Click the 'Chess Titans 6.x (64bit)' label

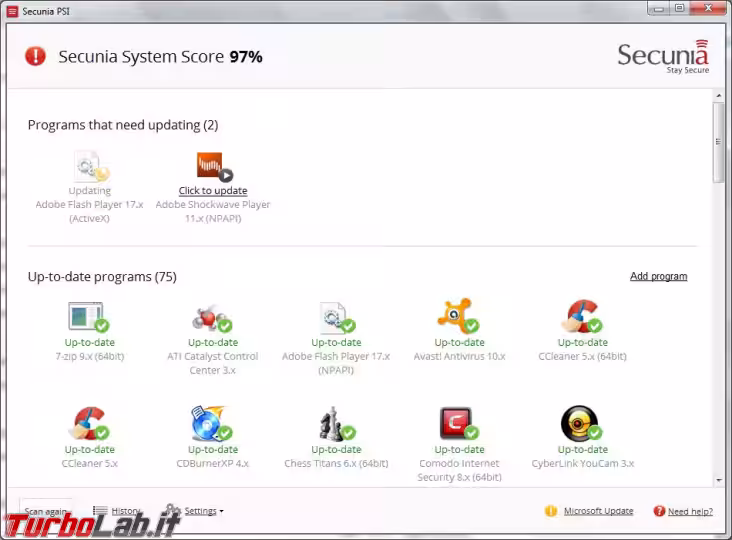click(x=336, y=463)
